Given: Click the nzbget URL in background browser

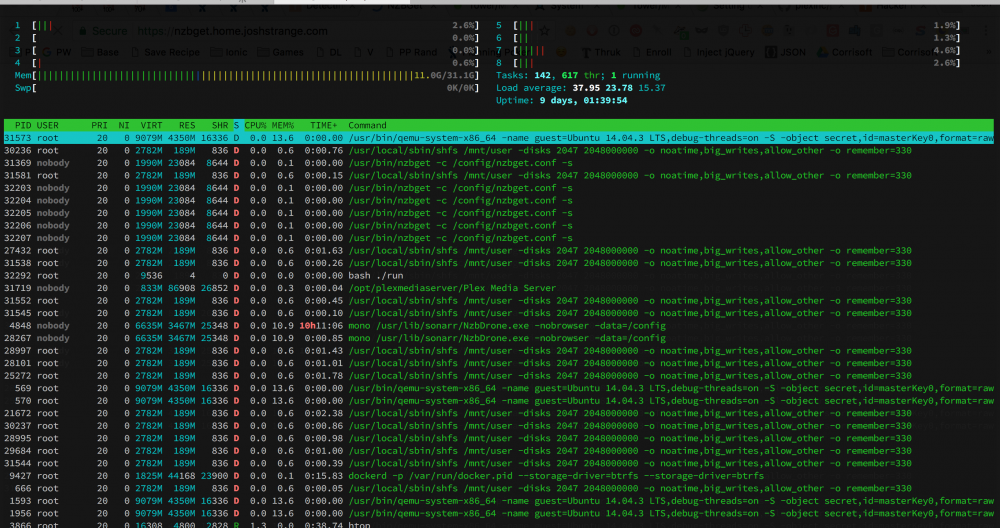Looking at the screenshot, I should pyautogui.click(x=233, y=31).
